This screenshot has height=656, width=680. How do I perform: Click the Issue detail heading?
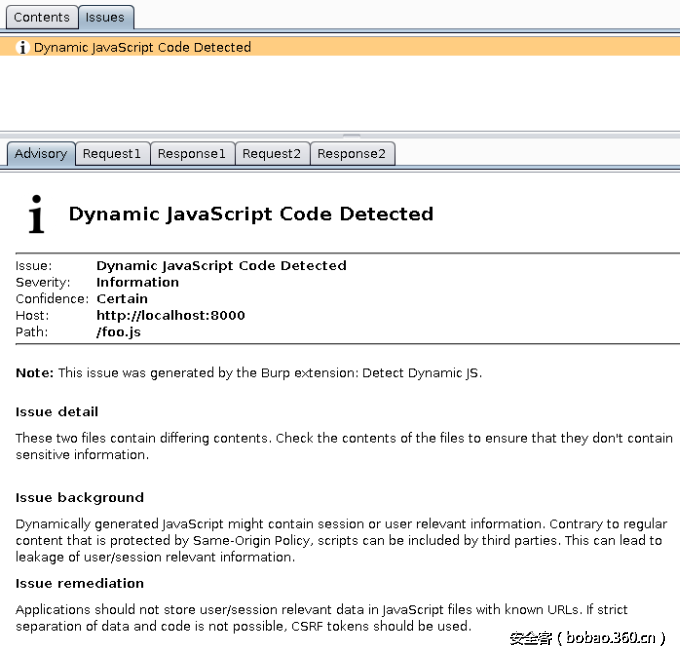pos(57,412)
